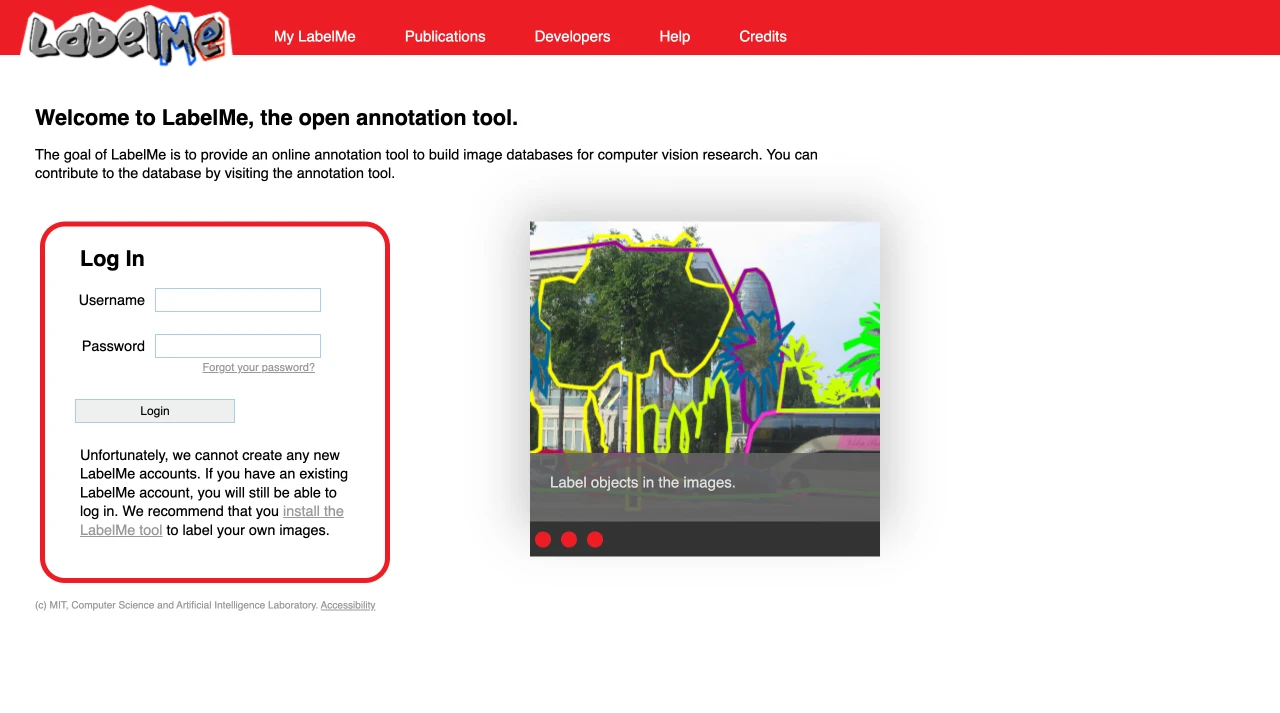Select the first red slideshow dot
The height and width of the screenshot is (713, 1280).
pos(543,540)
